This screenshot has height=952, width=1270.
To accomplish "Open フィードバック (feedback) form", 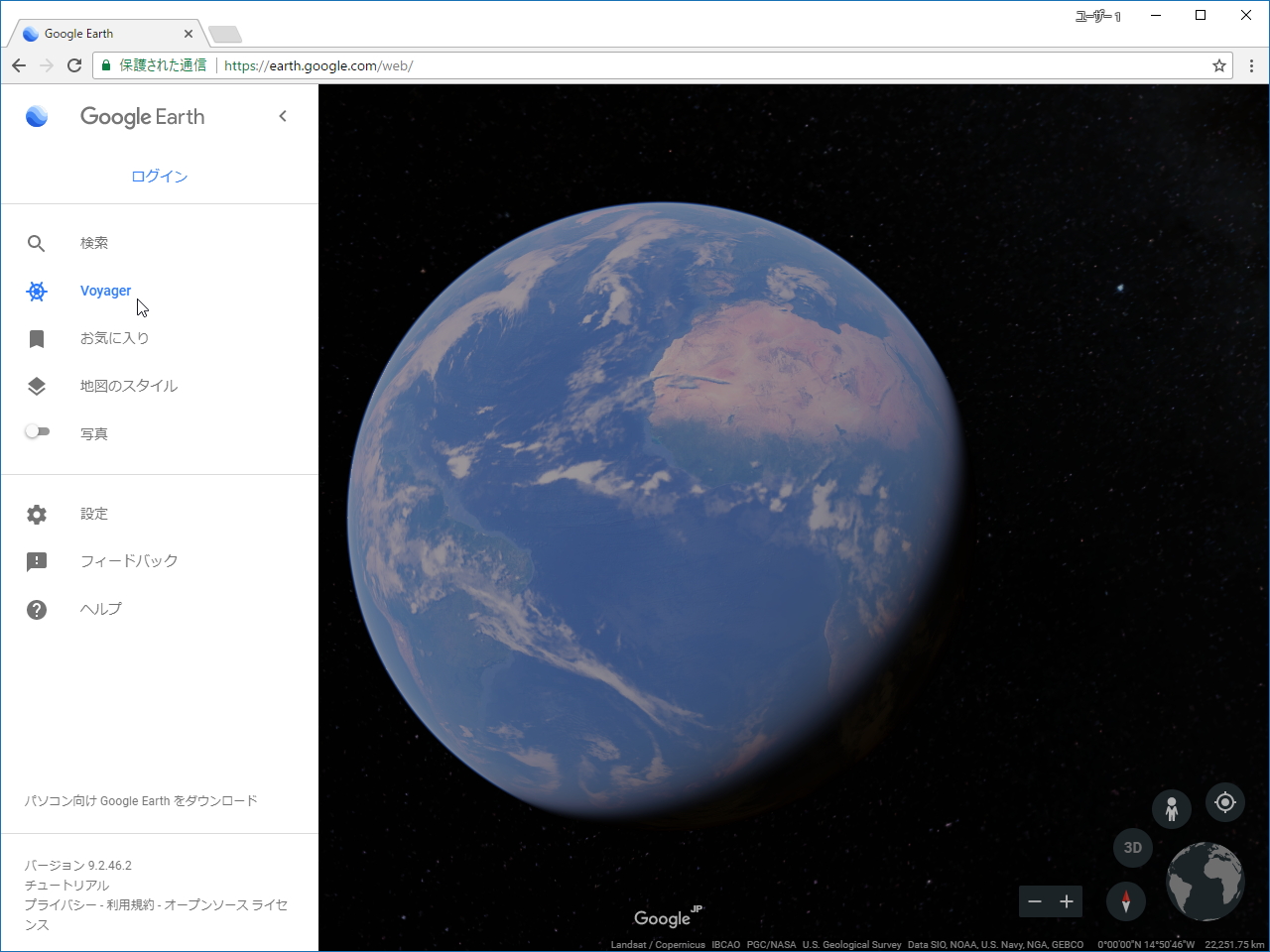I will pyautogui.click(x=128, y=560).
